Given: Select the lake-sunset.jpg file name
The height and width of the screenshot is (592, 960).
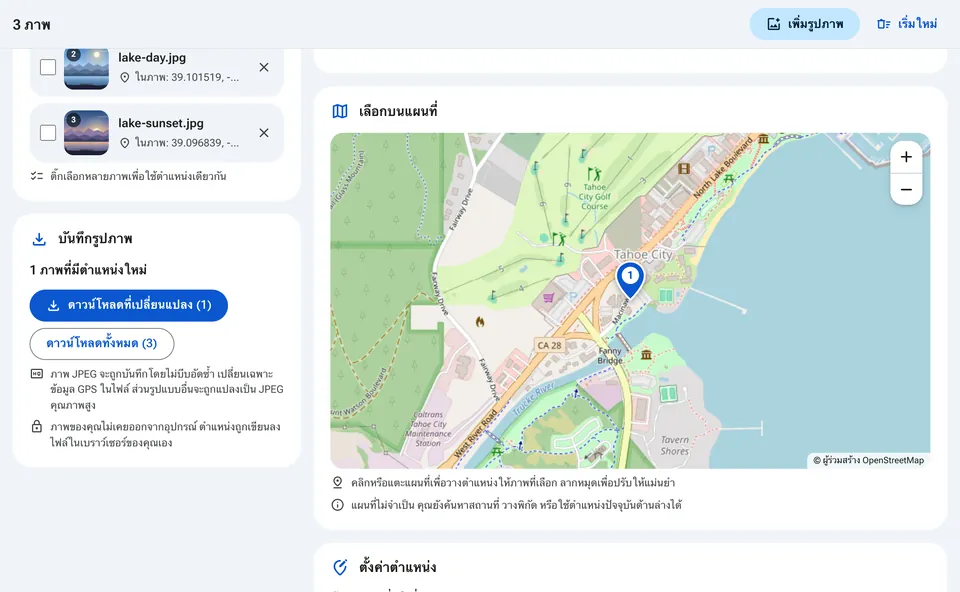Looking at the screenshot, I should tap(161, 123).
